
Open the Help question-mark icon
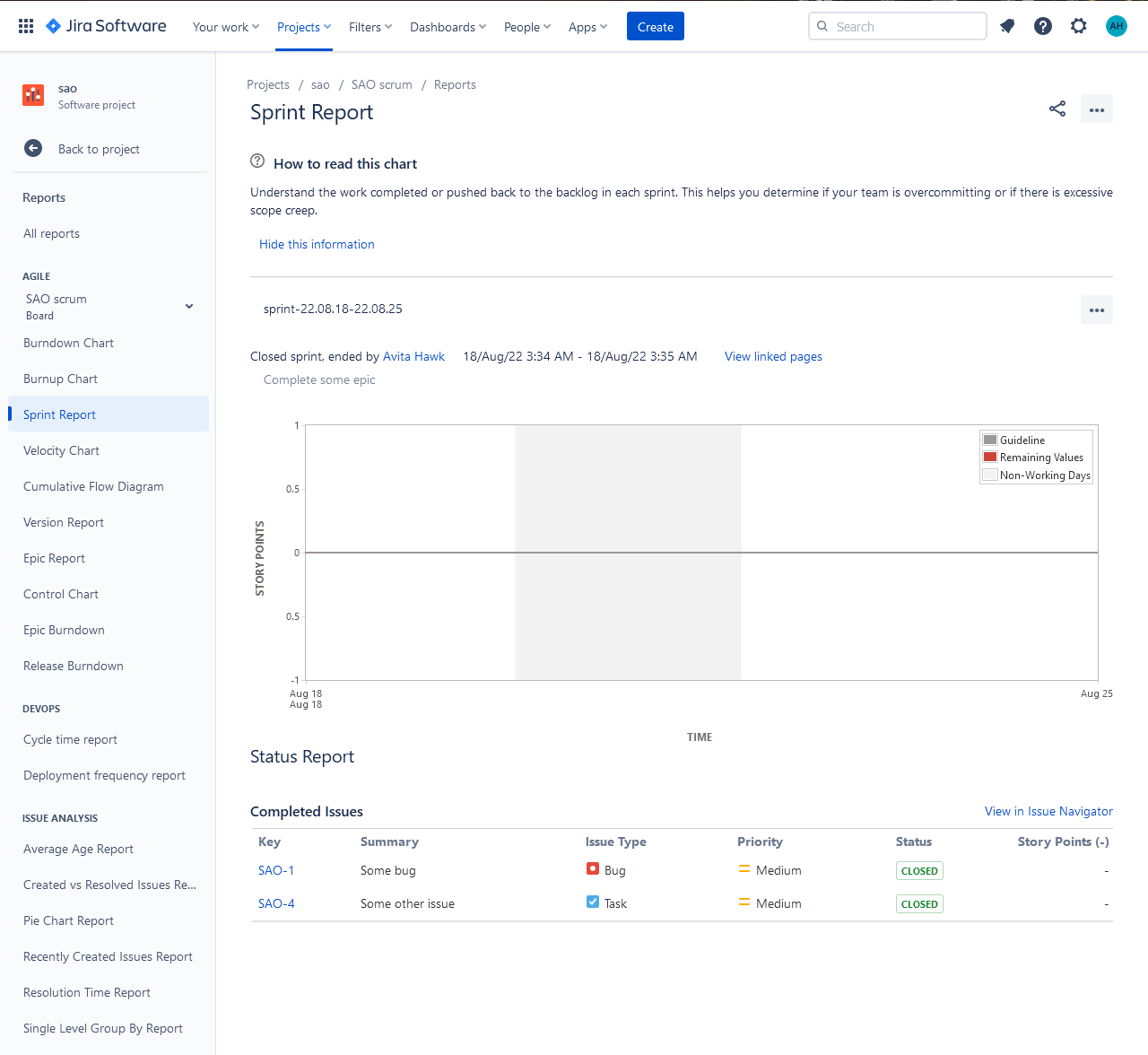click(1042, 25)
